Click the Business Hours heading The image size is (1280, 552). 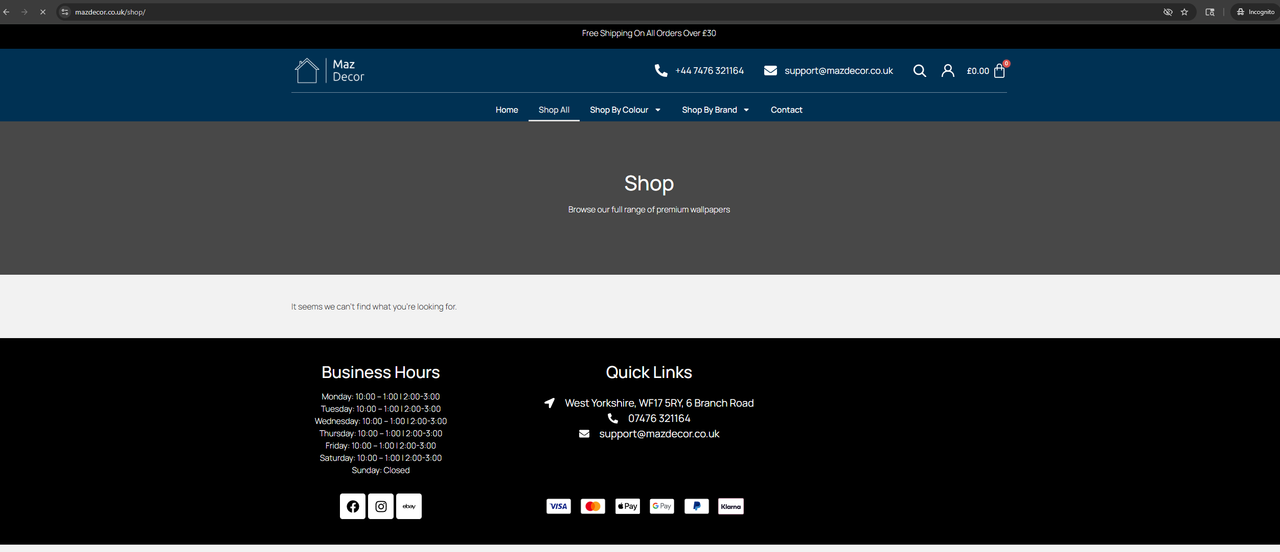point(381,372)
